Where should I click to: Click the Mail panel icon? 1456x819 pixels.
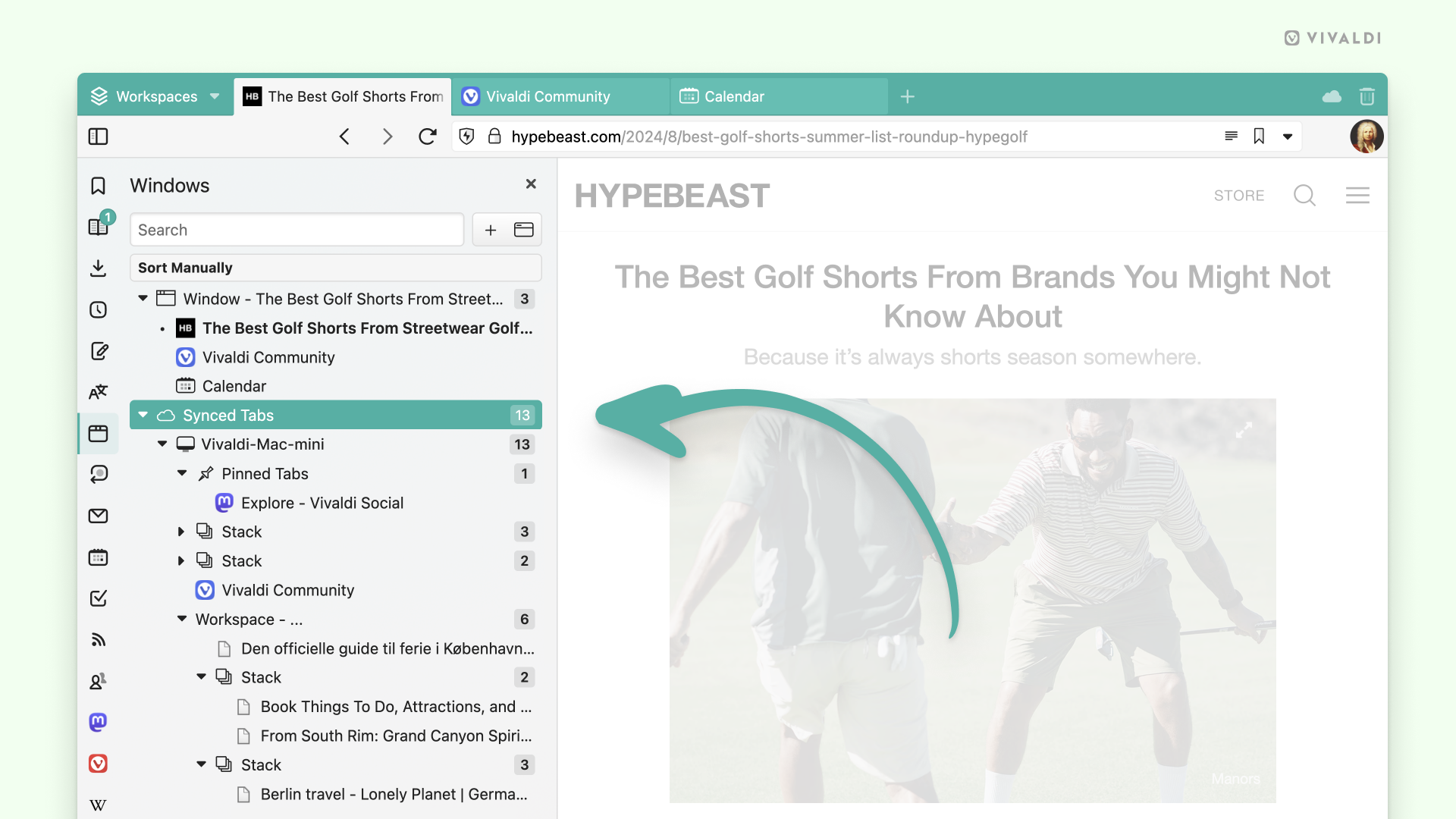click(x=98, y=516)
